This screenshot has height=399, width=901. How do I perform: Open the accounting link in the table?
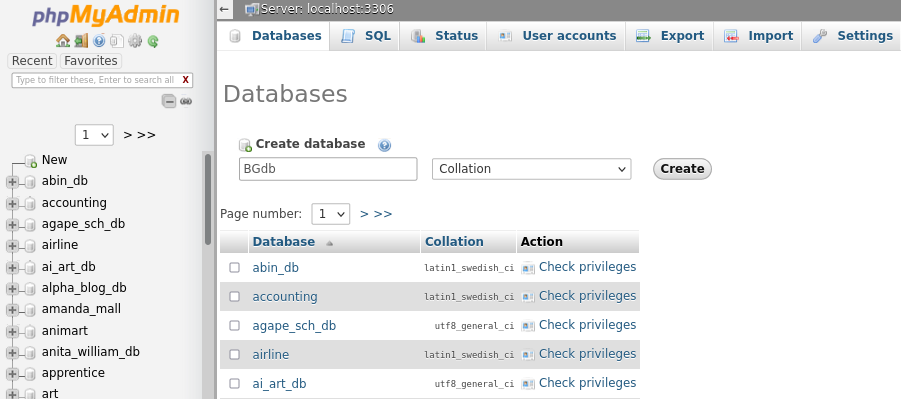coord(285,297)
